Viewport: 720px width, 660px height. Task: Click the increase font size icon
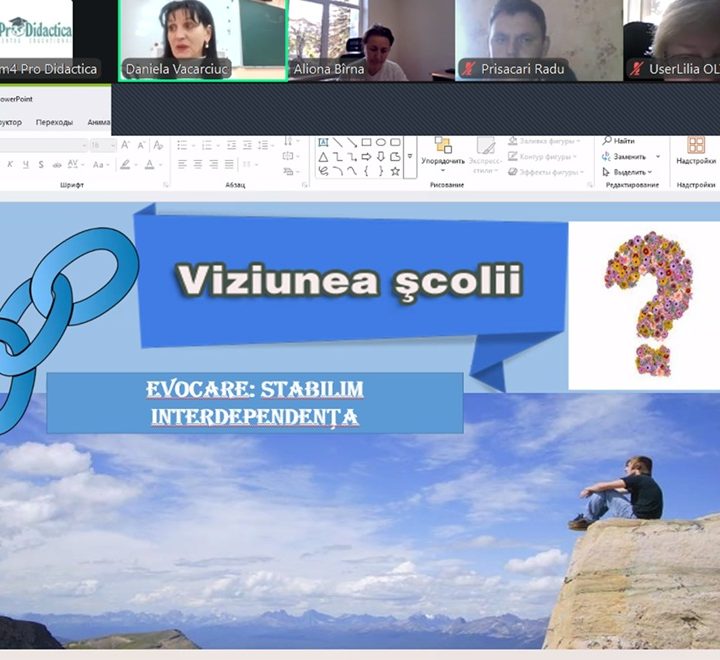click(x=126, y=145)
